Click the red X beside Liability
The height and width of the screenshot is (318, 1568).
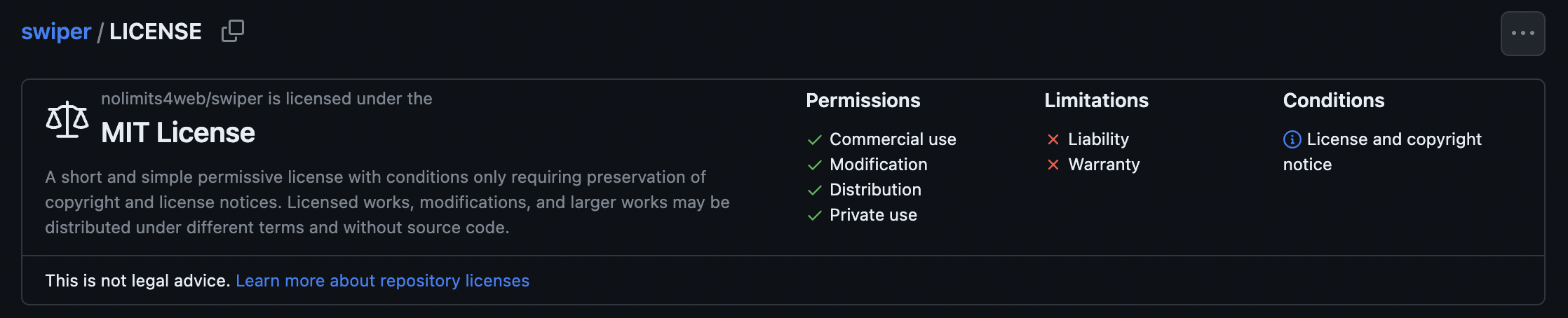[x=1053, y=139]
